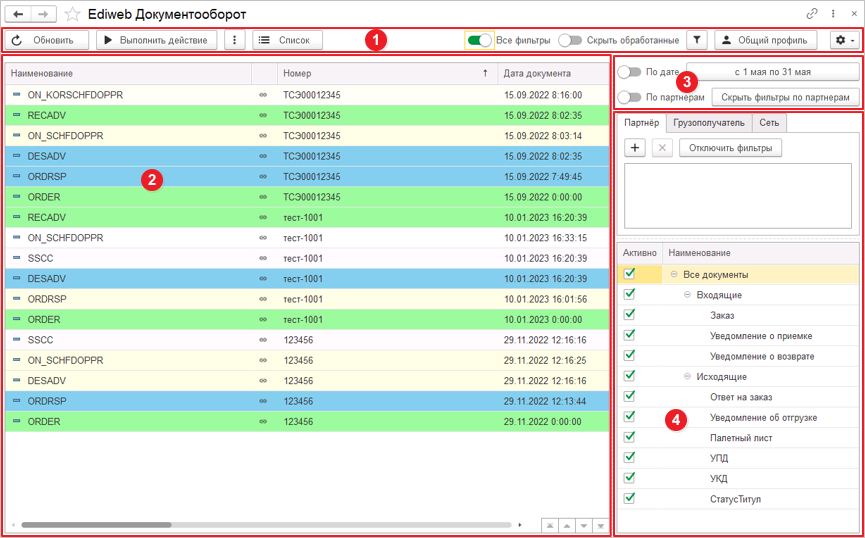Click the Обновить button
The width and height of the screenshot is (865, 538).
click(x=45, y=40)
